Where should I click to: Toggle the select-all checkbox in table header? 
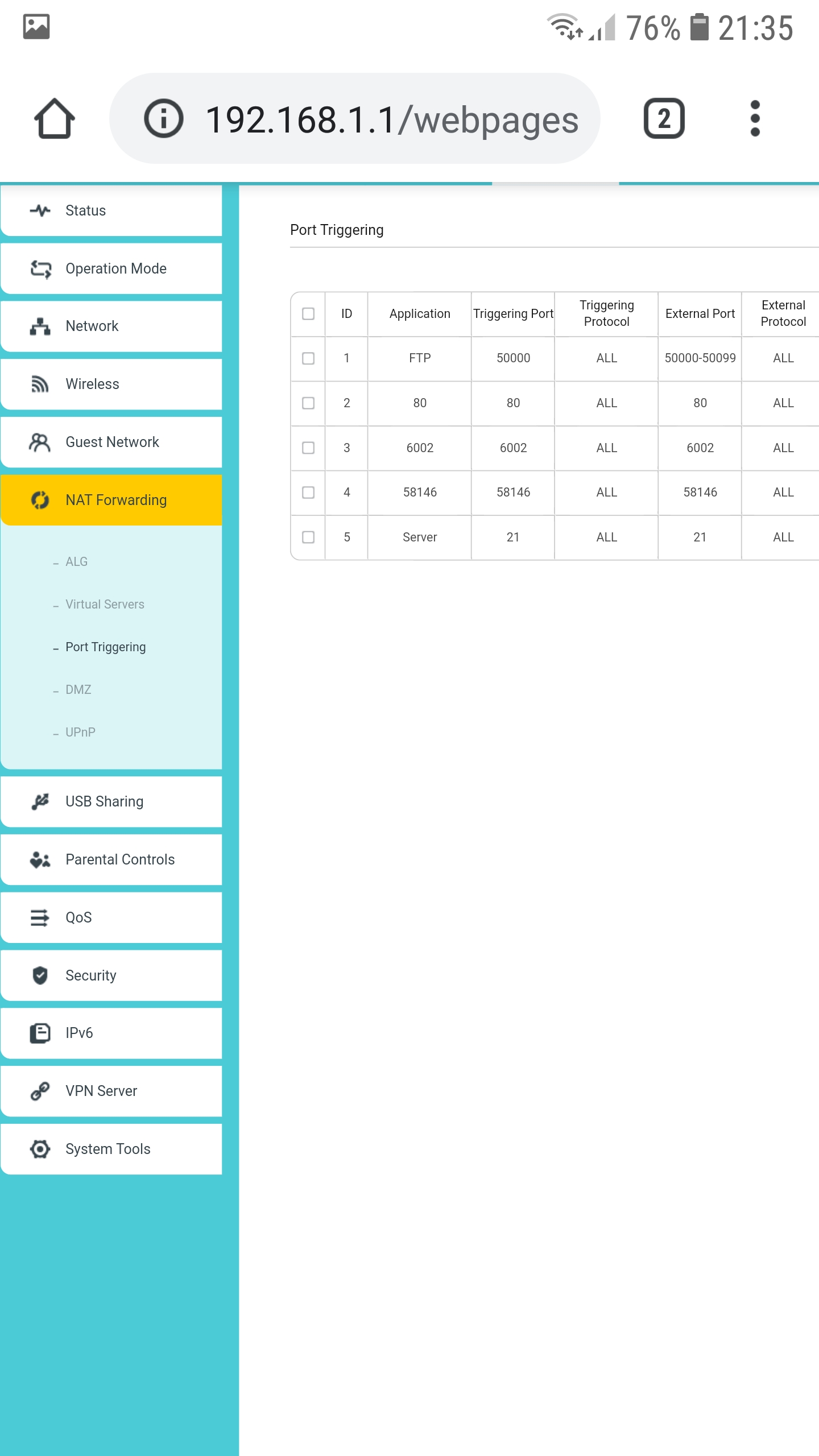pyautogui.click(x=308, y=314)
